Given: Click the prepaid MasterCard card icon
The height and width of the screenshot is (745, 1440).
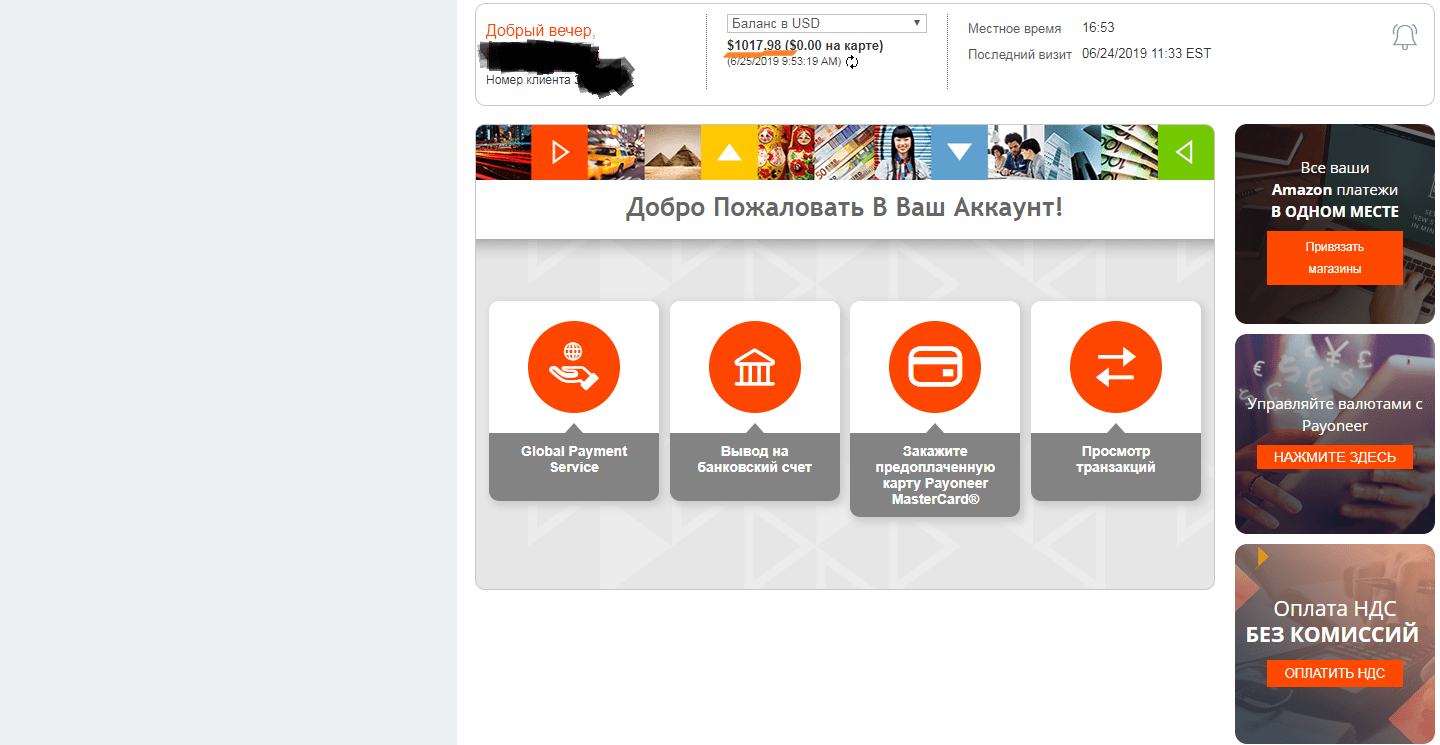Looking at the screenshot, I should [x=935, y=367].
